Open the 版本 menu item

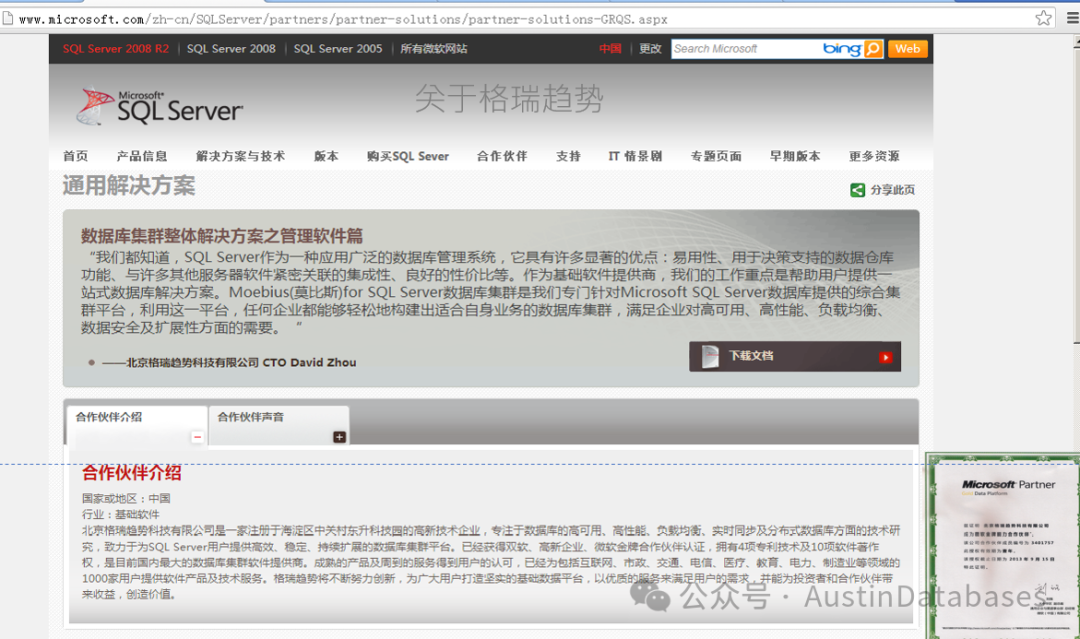[326, 156]
